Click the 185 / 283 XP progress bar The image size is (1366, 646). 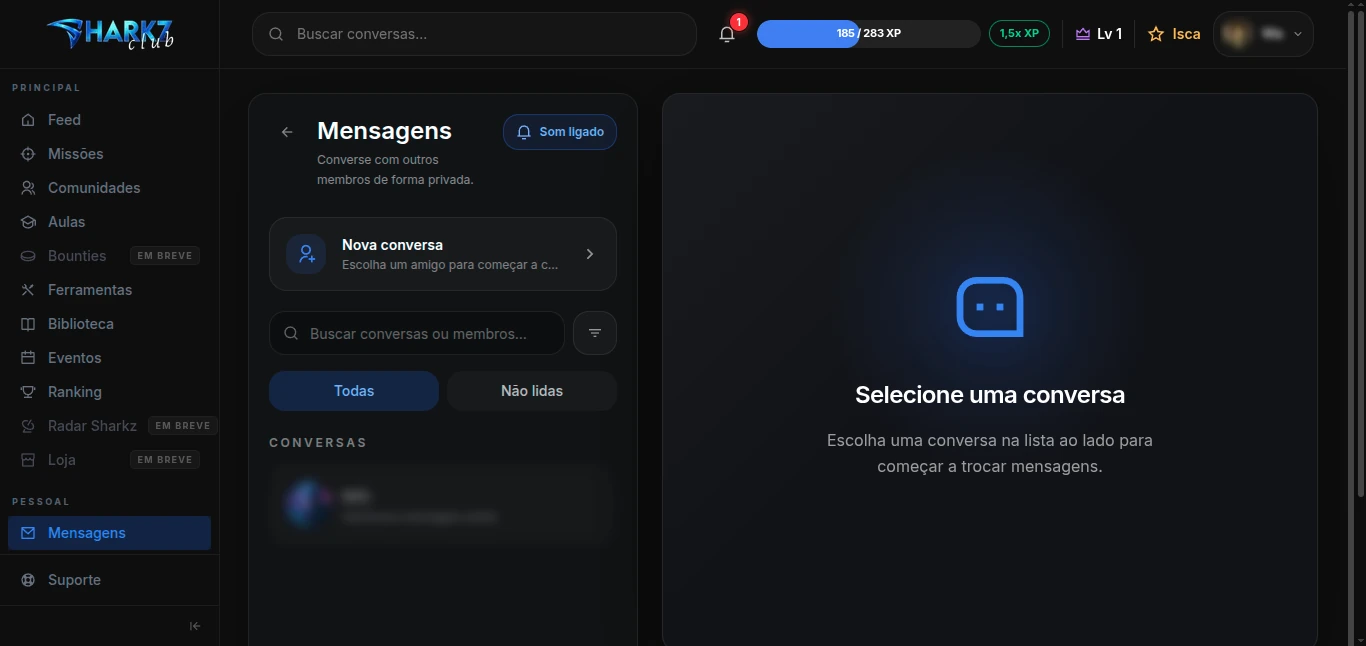point(868,34)
